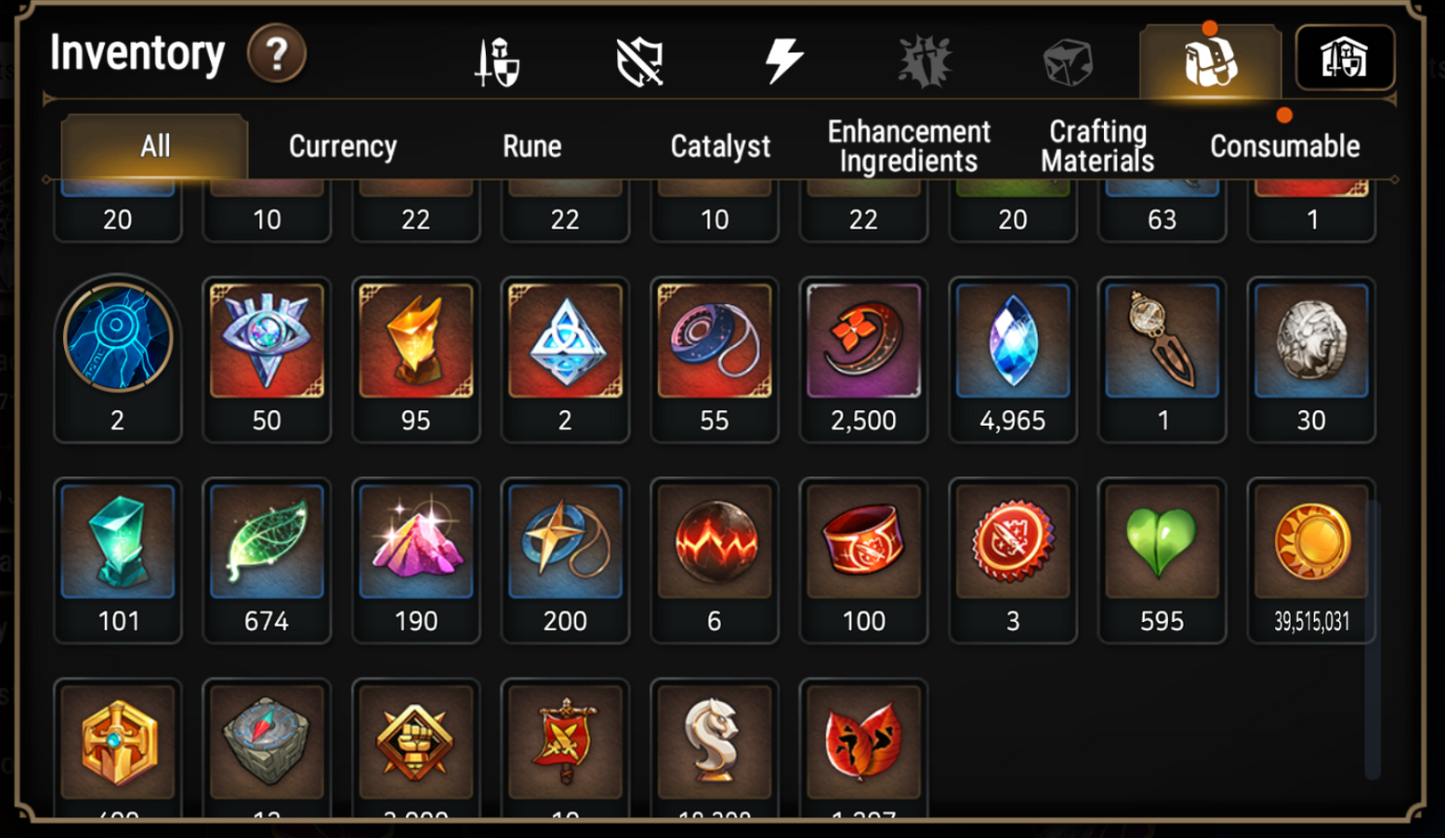Switch to the Rune tab
This screenshot has height=838, width=1445.
(531, 147)
